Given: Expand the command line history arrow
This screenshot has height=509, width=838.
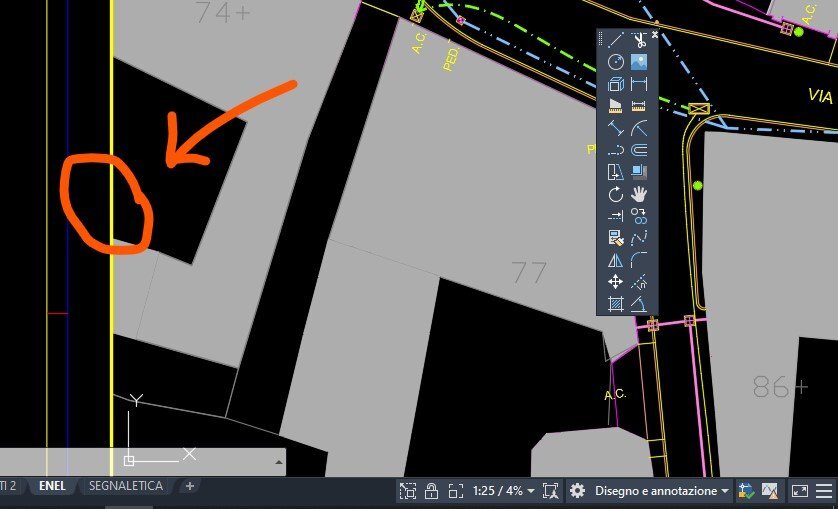Looking at the screenshot, I should tap(278, 462).
